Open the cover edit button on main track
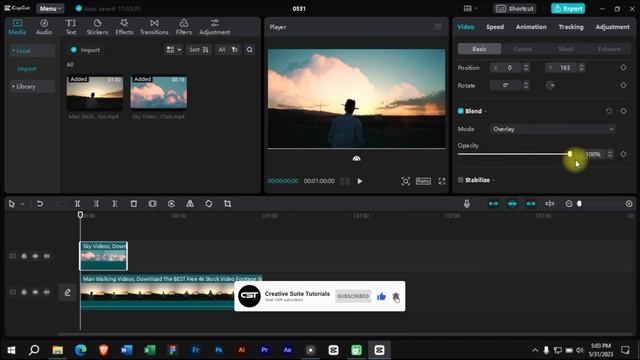The height and width of the screenshot is (360, 640). tap(67, 292)
